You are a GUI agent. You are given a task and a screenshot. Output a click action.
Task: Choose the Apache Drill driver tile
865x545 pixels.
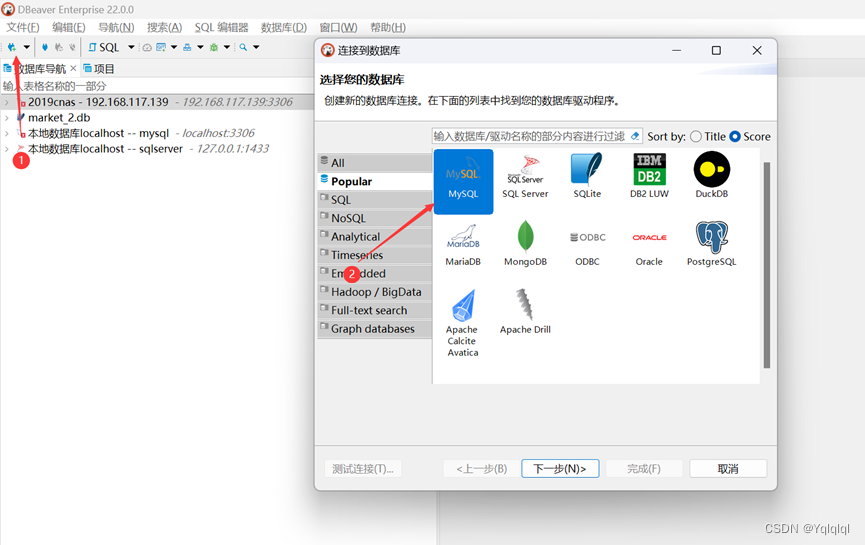(x=525, y=312)
